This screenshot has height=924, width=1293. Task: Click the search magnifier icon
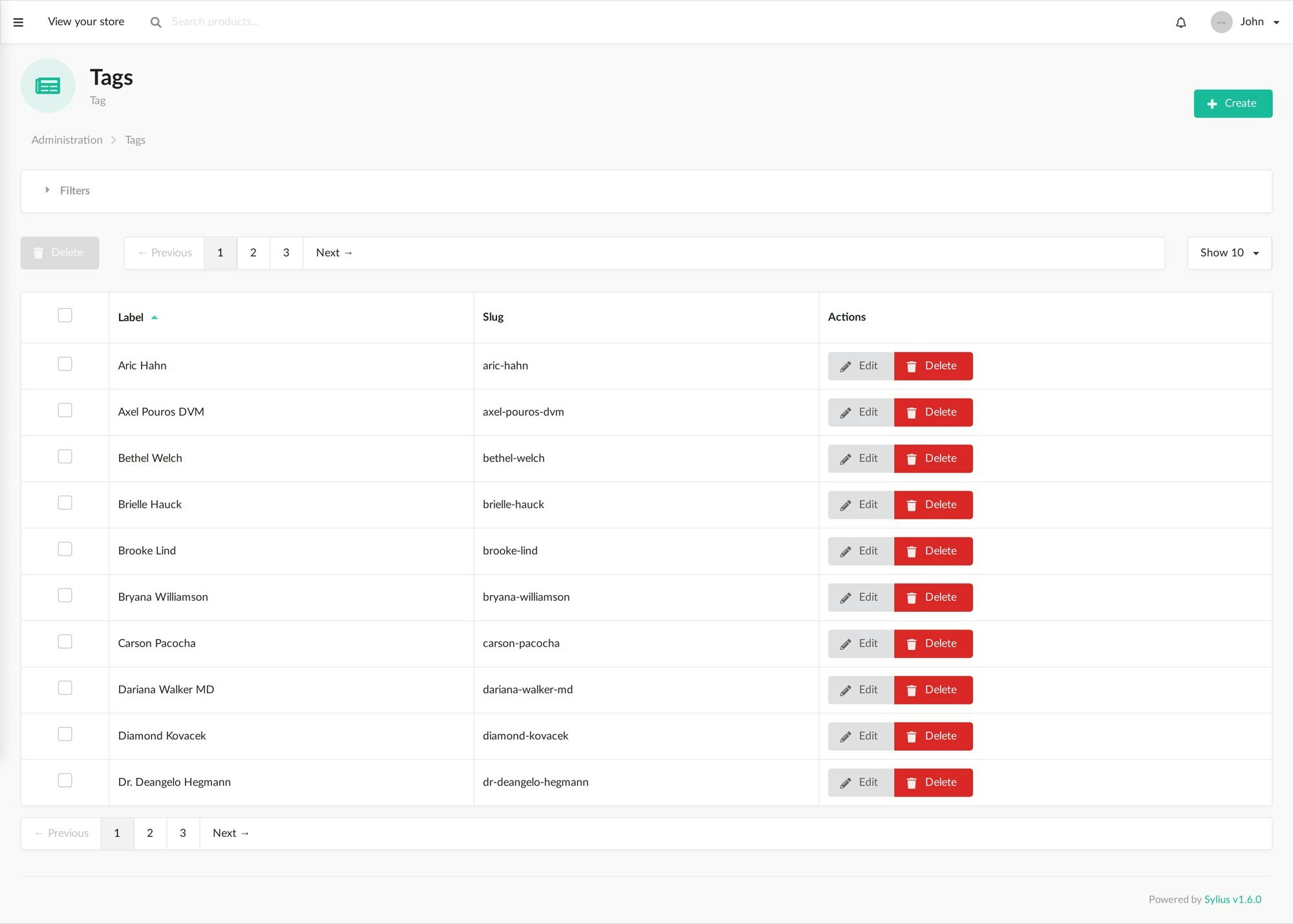point(155,21)
